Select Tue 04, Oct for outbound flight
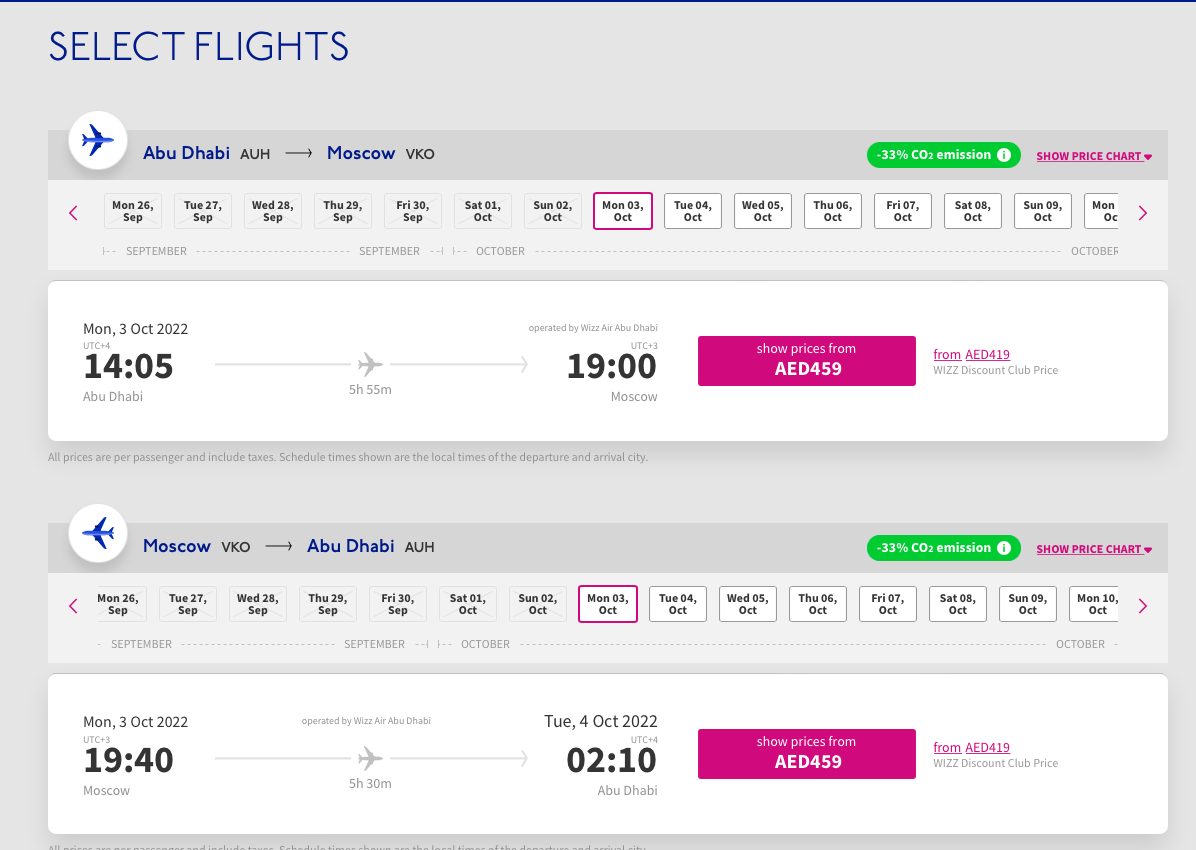The image size is (1196, 850). (693, 211)
